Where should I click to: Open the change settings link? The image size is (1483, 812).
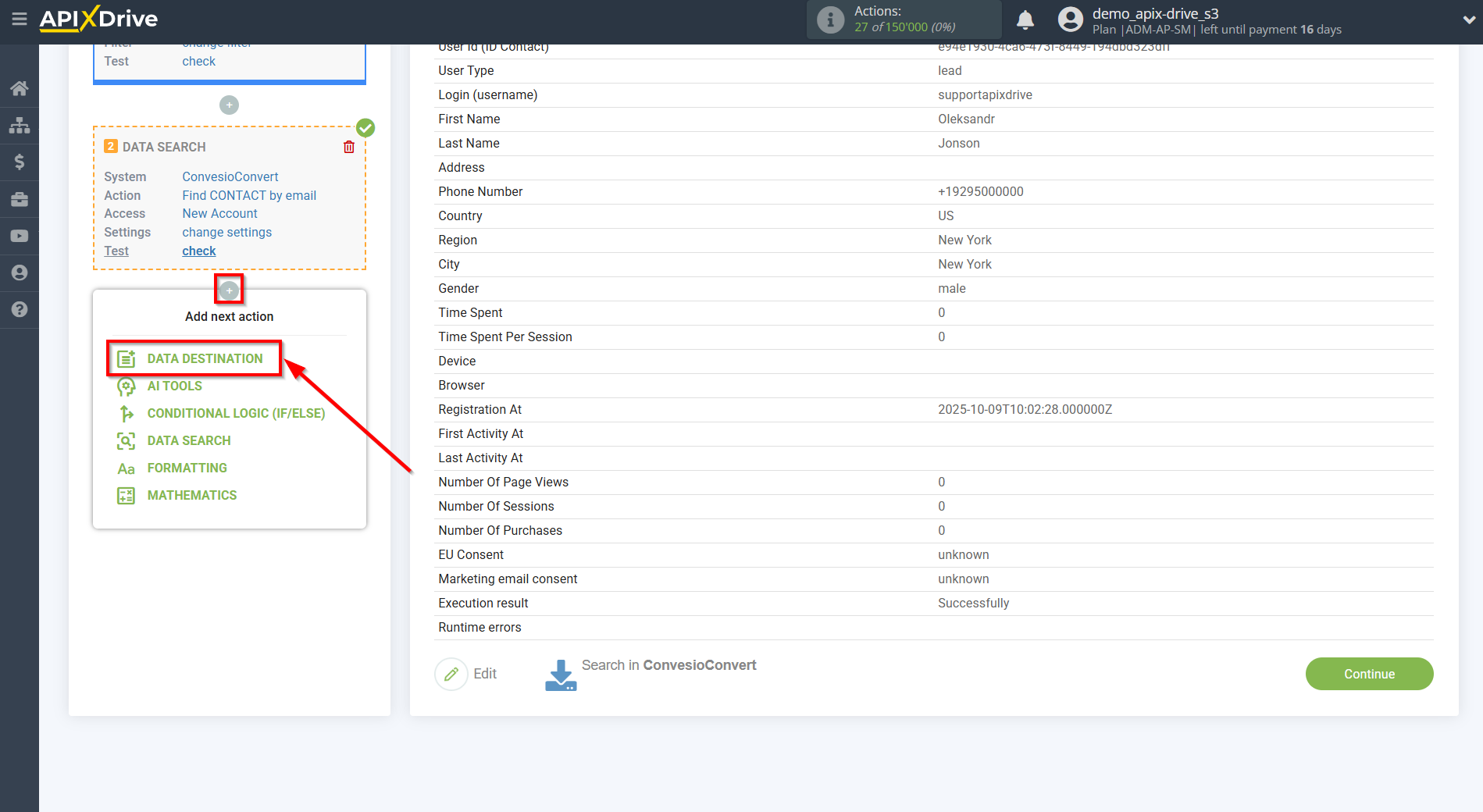click(226, 232)
